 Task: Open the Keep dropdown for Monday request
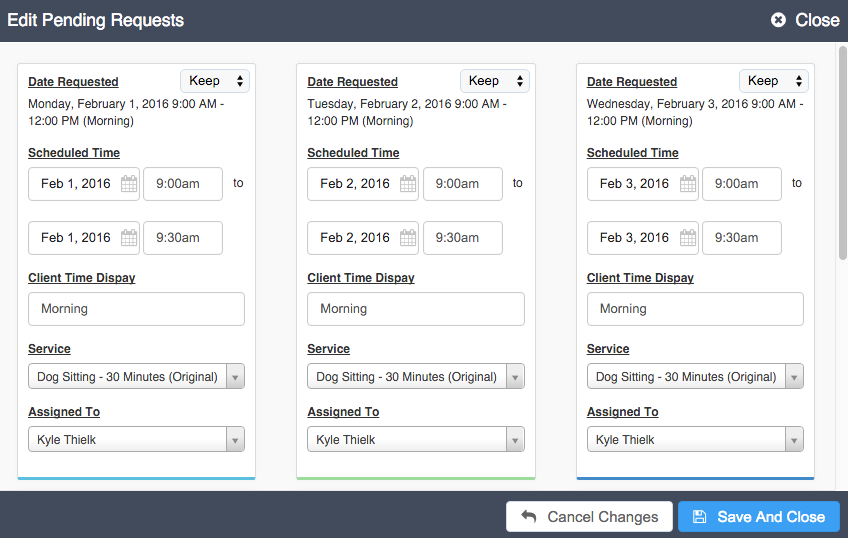215,81
